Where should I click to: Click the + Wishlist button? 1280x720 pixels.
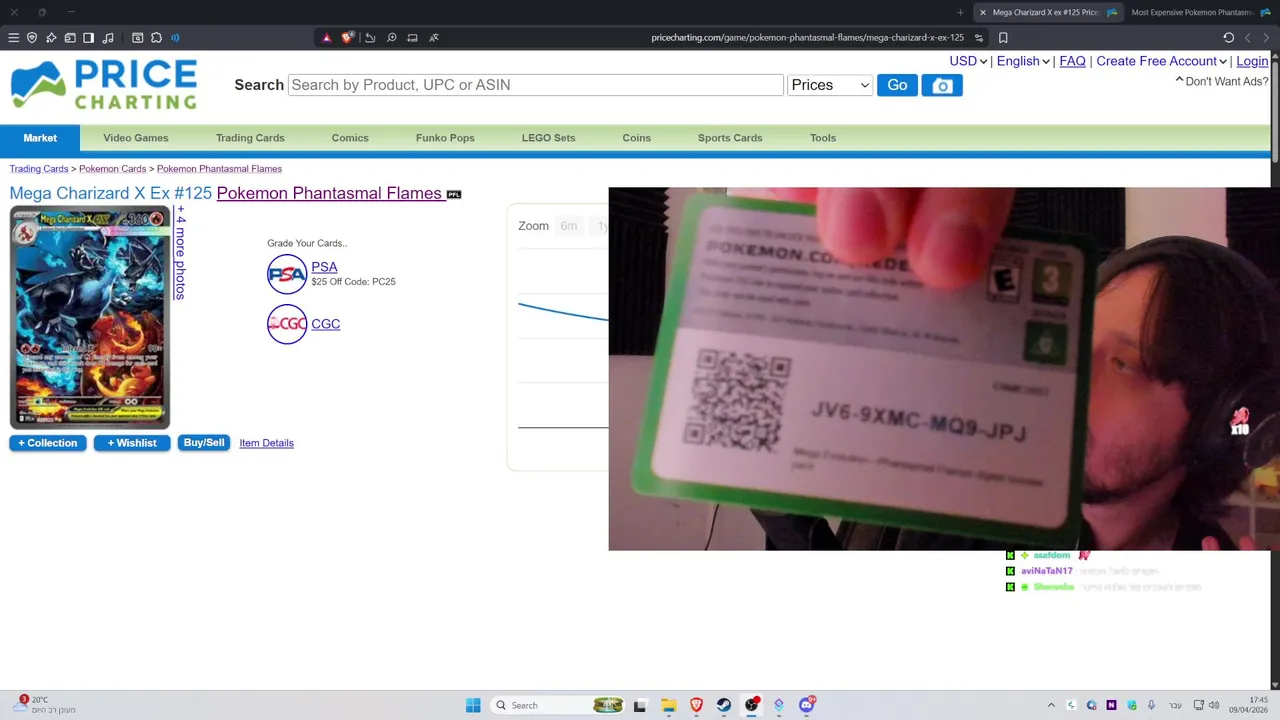(x=132, y=443)
